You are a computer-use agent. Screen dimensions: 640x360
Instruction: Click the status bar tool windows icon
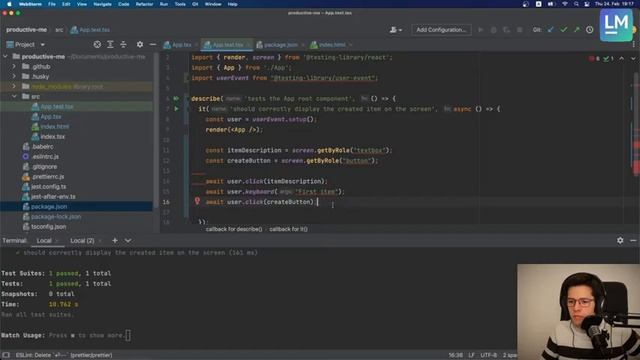[x=6, y=355]
